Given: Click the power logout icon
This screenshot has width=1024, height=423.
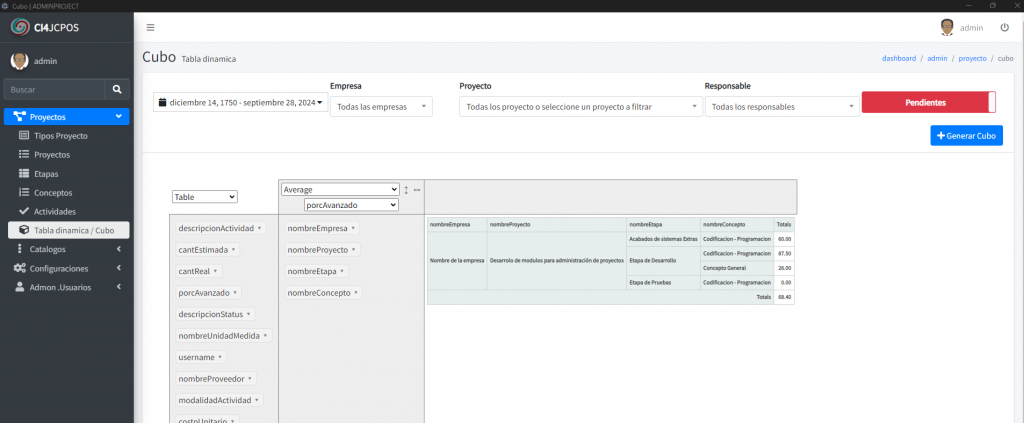Looking at the screenshot, I should tap(1004, 27).
